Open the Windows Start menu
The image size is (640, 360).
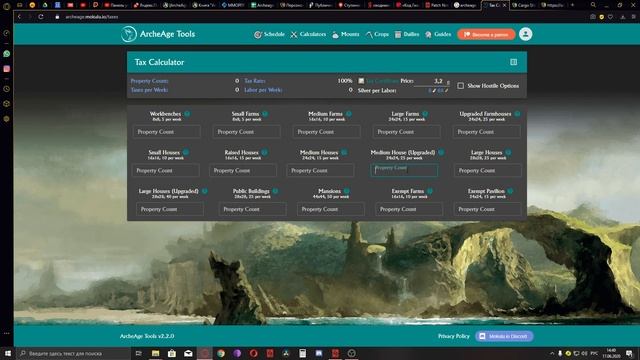coord(8,353)
